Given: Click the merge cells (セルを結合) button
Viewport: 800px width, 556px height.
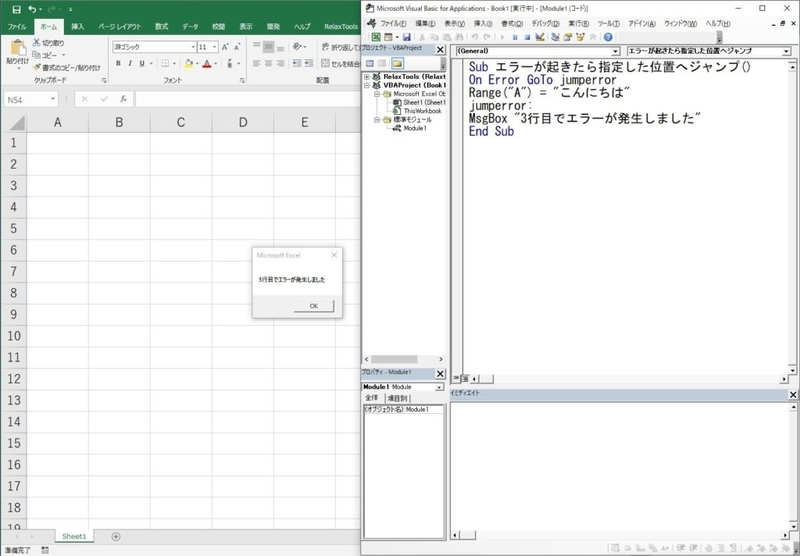Looking at the screenshot, I should 340,64.
